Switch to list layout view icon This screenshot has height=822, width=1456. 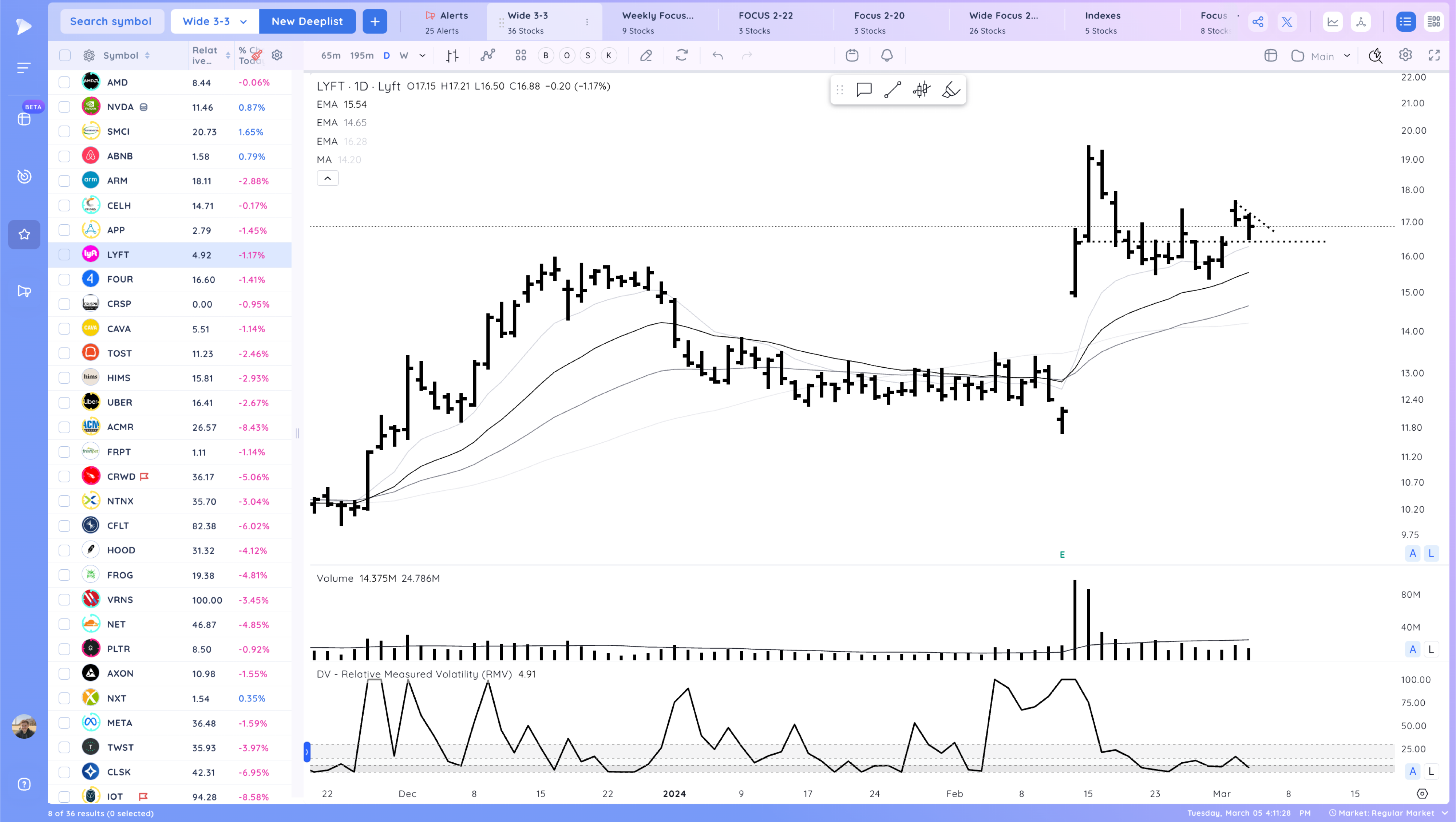point(1405,21)
